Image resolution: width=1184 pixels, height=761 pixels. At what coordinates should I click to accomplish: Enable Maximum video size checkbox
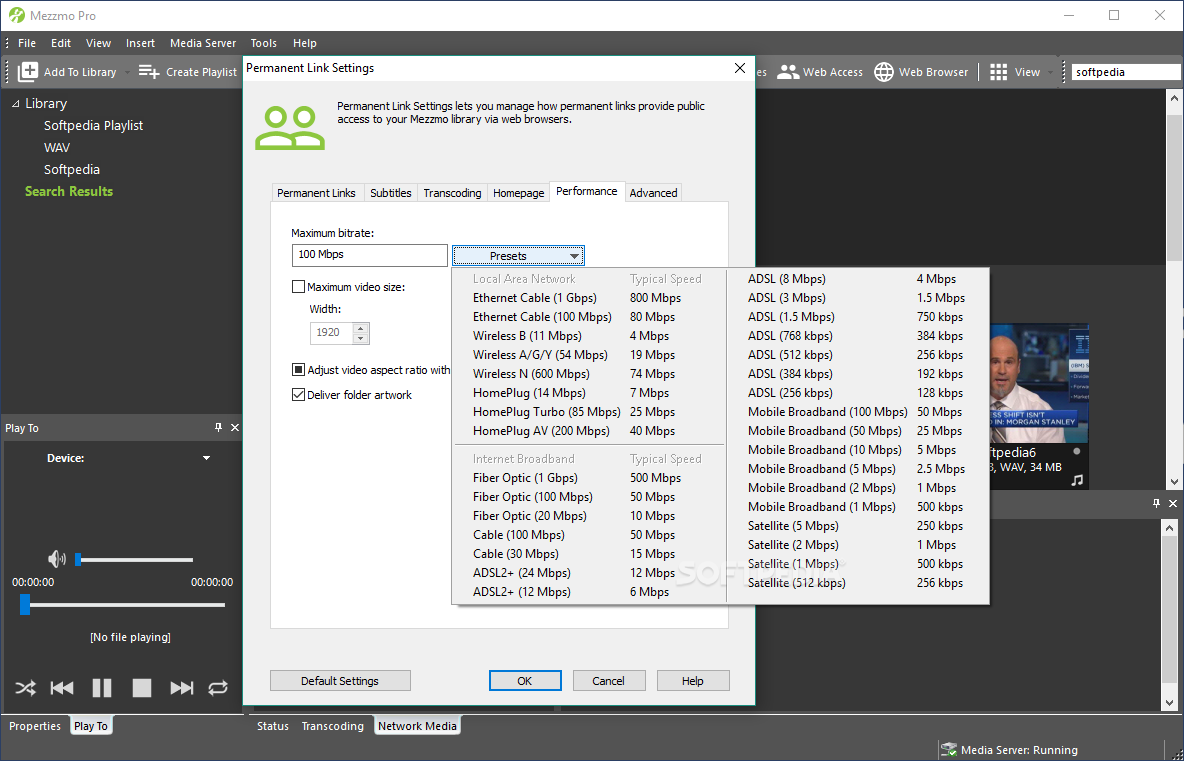click(x=298, y=287)
